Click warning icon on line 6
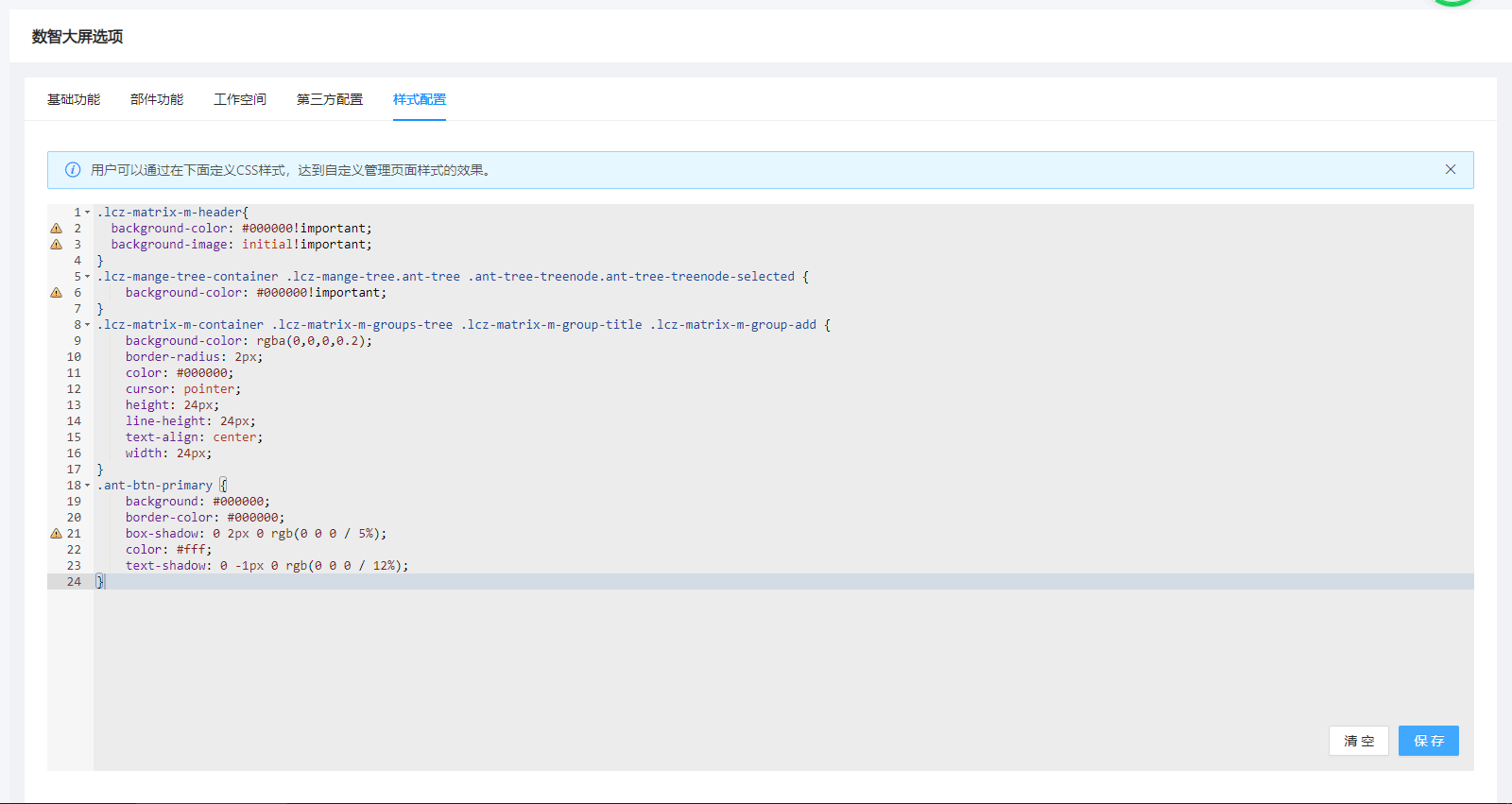 [x=56, y=293]
